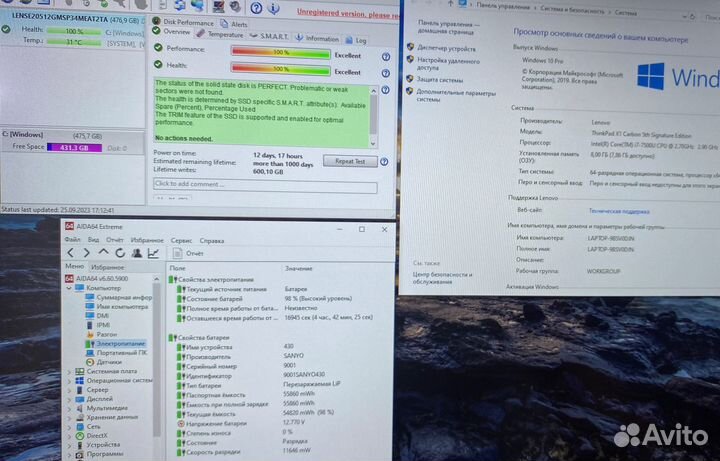This screenshot has height=461, width=720.
Task: Open the Information tab in Hard Disk Sentinel
Action: [317, 39]
